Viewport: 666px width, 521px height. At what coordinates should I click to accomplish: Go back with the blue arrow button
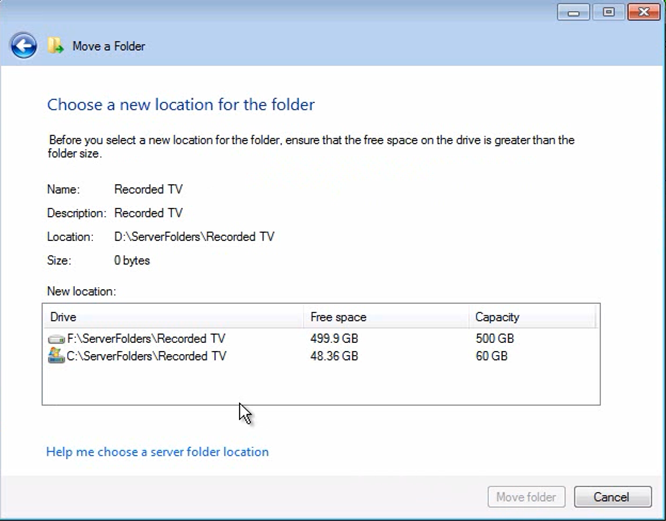click(x=23, y=46)
